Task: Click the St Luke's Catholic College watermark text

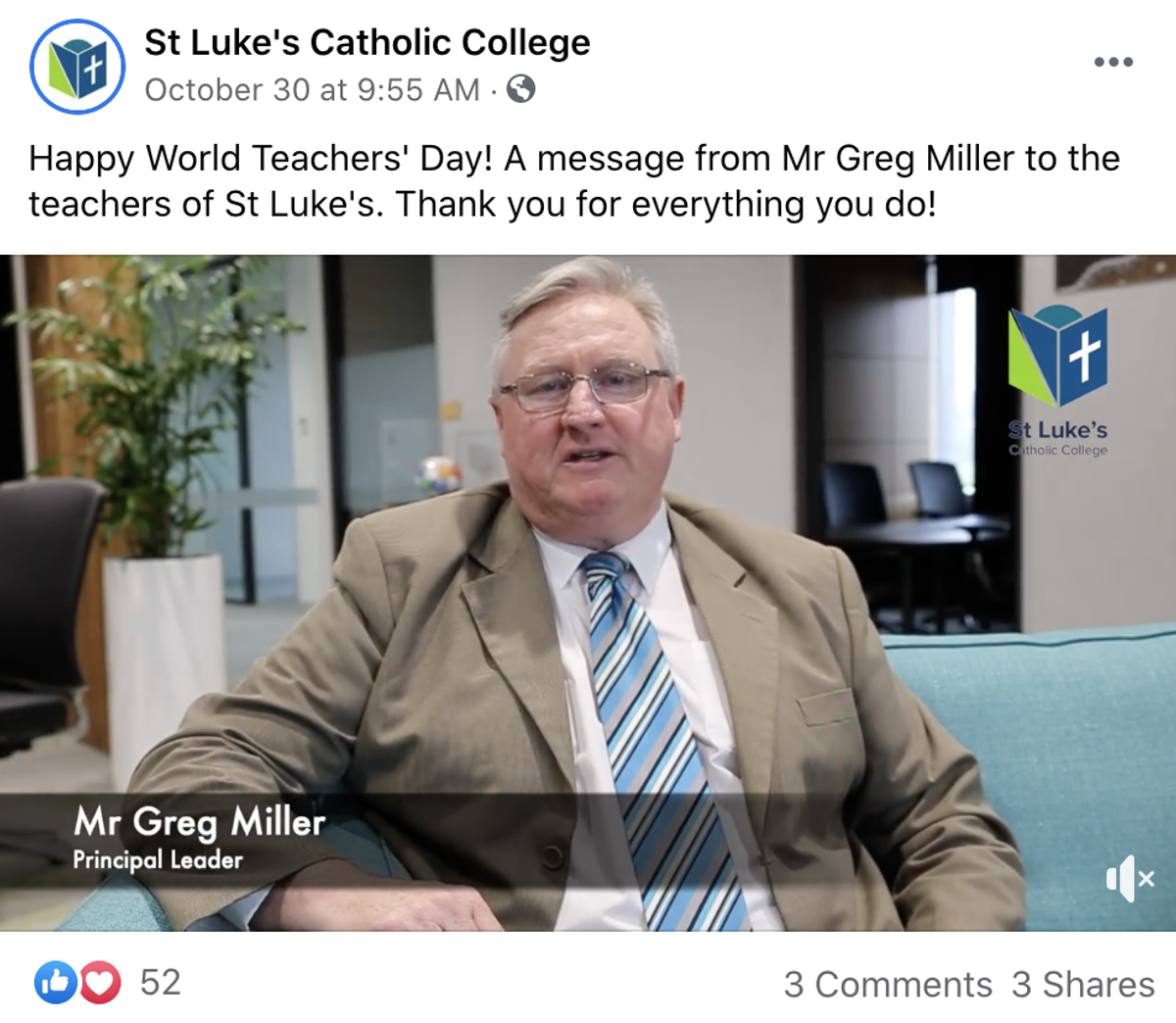Action: tap(1058, 438)
